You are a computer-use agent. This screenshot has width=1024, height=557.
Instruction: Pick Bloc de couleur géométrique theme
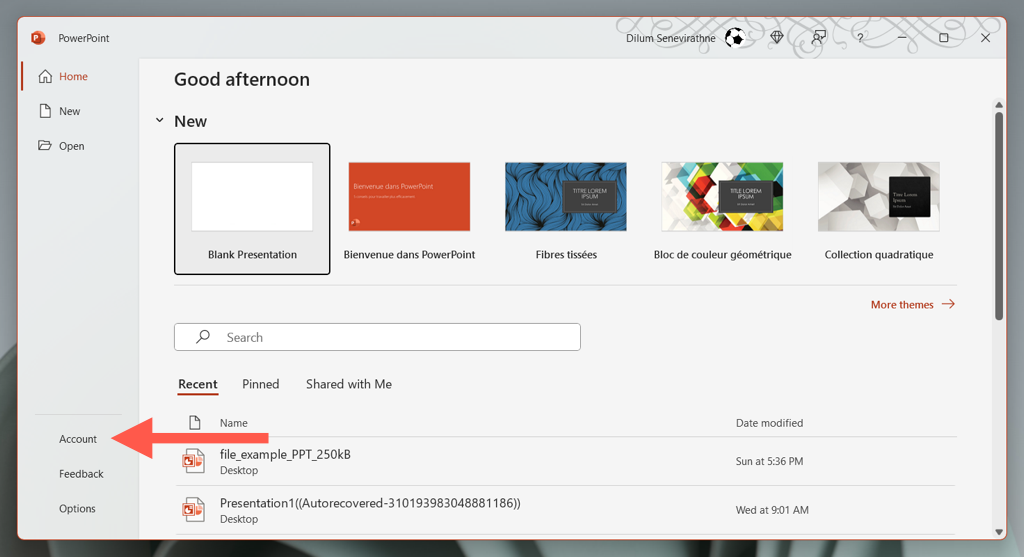coord(722,209)
